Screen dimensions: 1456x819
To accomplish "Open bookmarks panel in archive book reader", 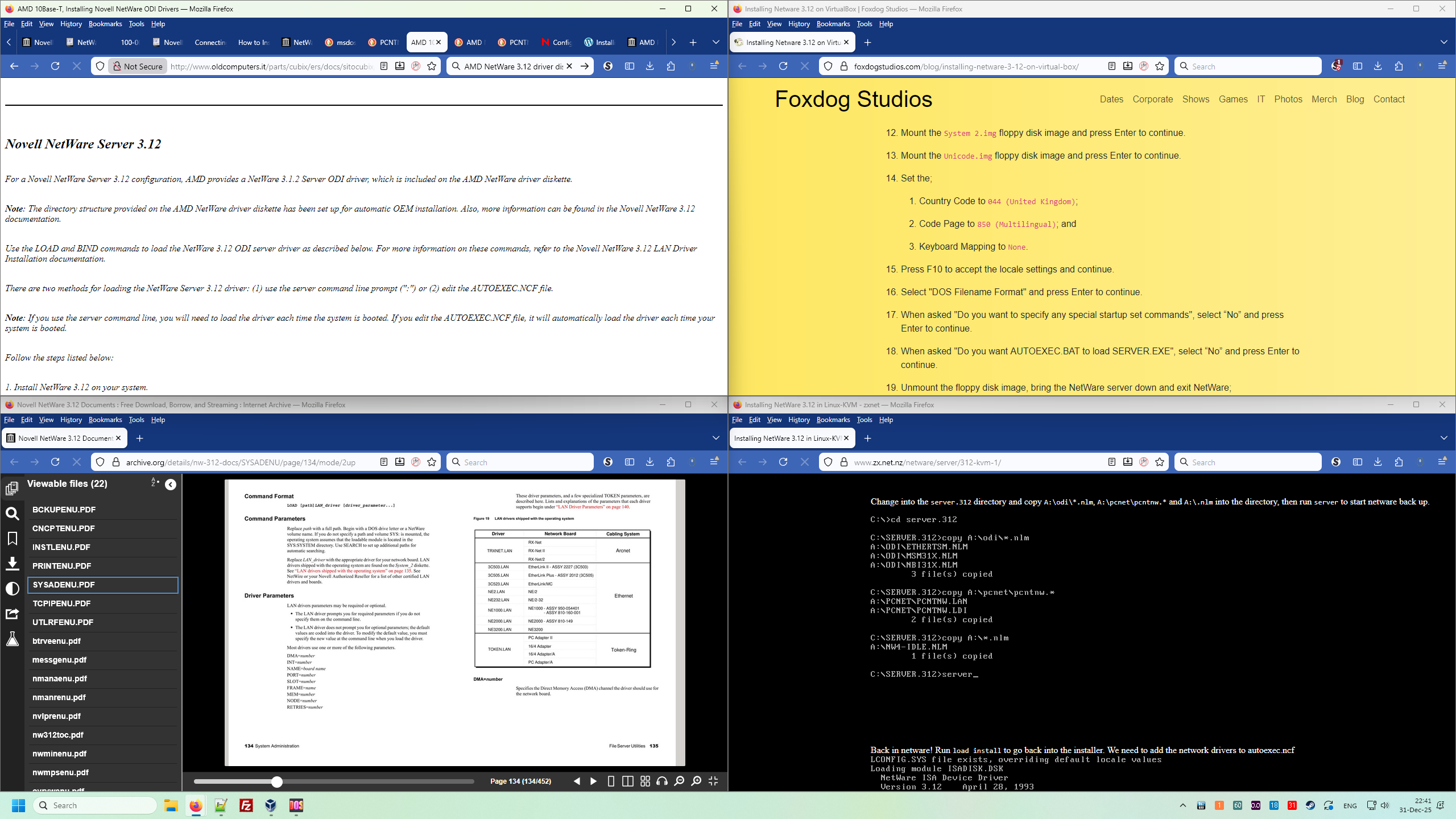I will point(12,539).
